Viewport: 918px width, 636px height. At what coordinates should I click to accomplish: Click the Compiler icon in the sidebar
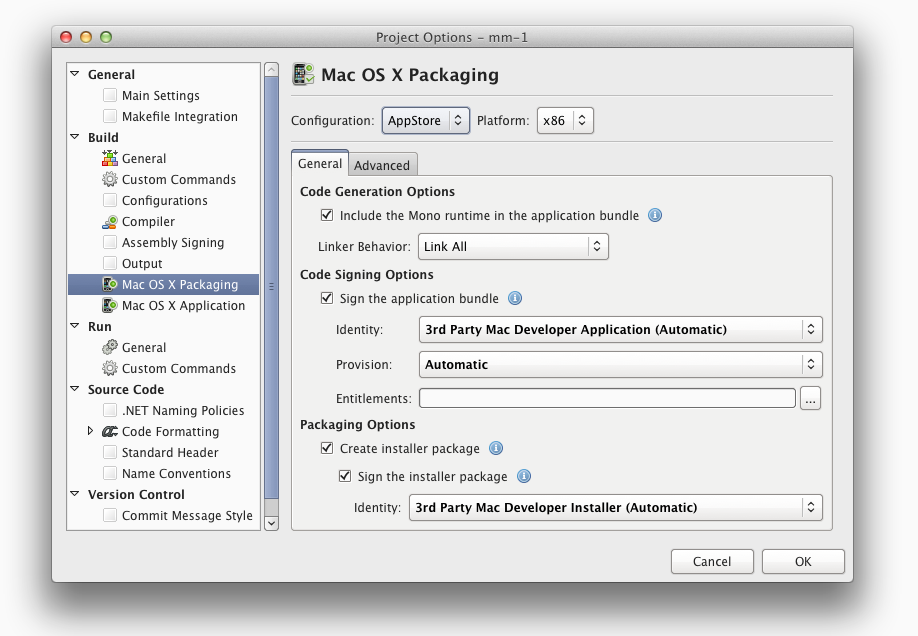click(x=109, y=221)
